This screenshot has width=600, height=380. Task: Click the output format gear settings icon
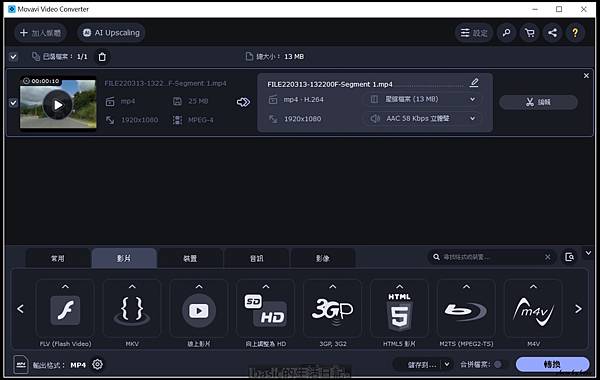[98, 364]
